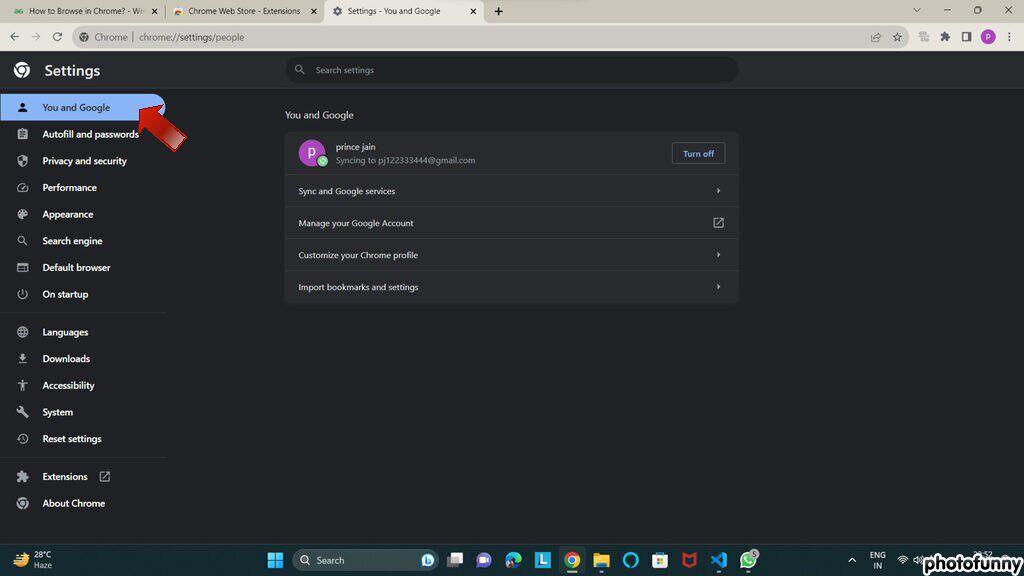Open Manage your Google Account link
The image size is (1024, 576).
pyautogui.click(x=512, y=223)
